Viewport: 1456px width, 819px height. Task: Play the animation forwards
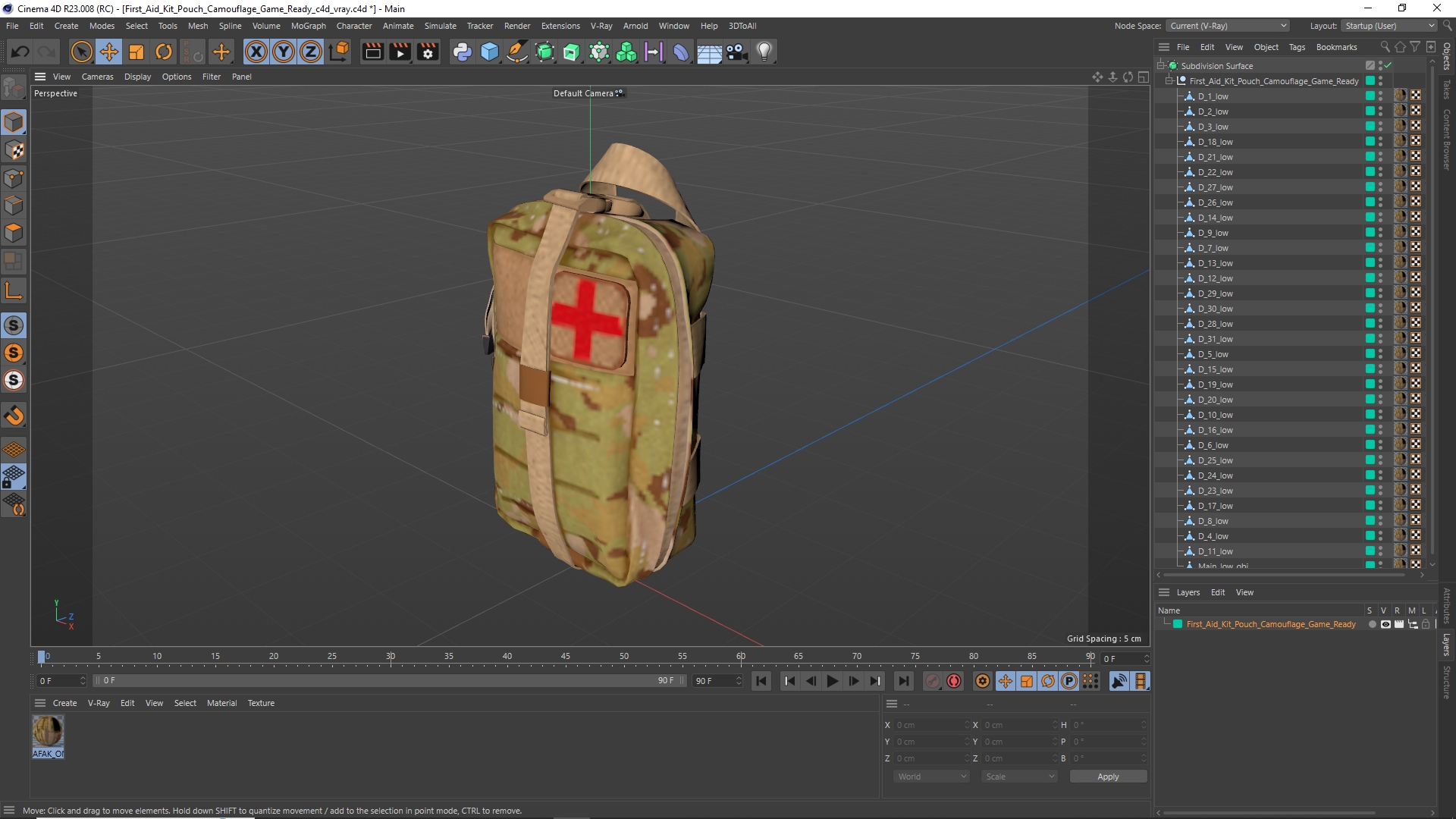coord(832,681)
